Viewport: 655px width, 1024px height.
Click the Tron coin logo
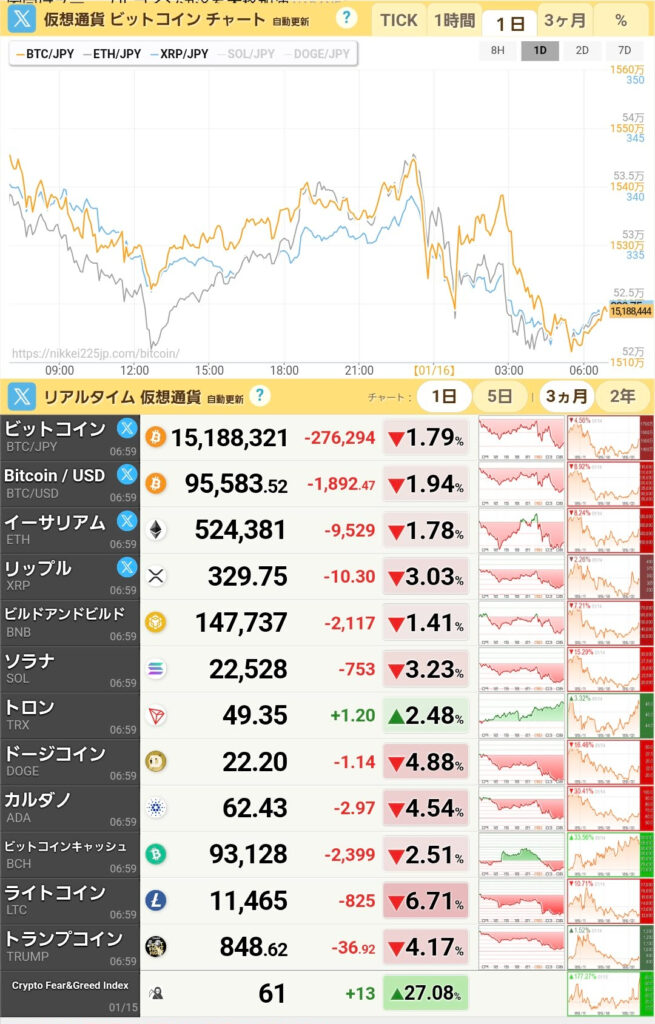pos(156,715)
